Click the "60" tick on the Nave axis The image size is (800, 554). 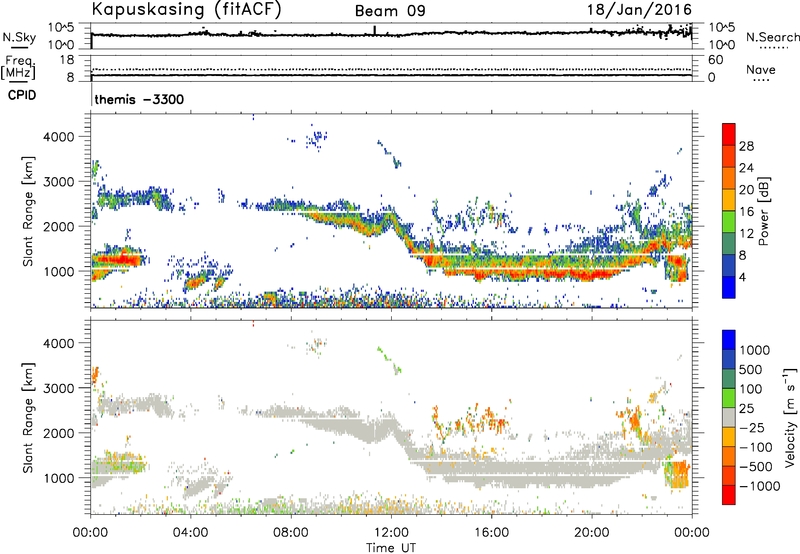715,60
